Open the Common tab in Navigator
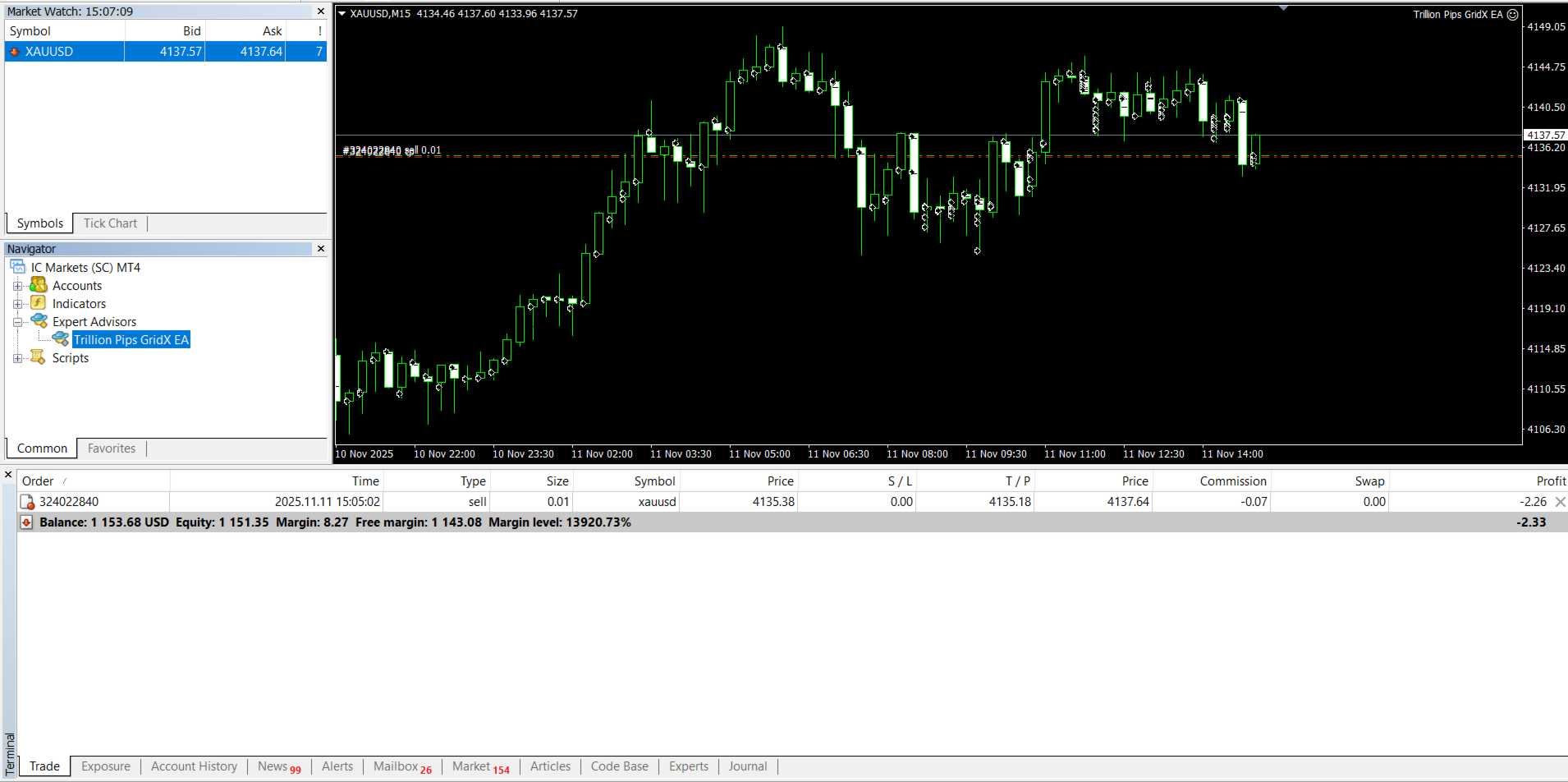This screenshot has height=782, width=1568. point(42,448)
